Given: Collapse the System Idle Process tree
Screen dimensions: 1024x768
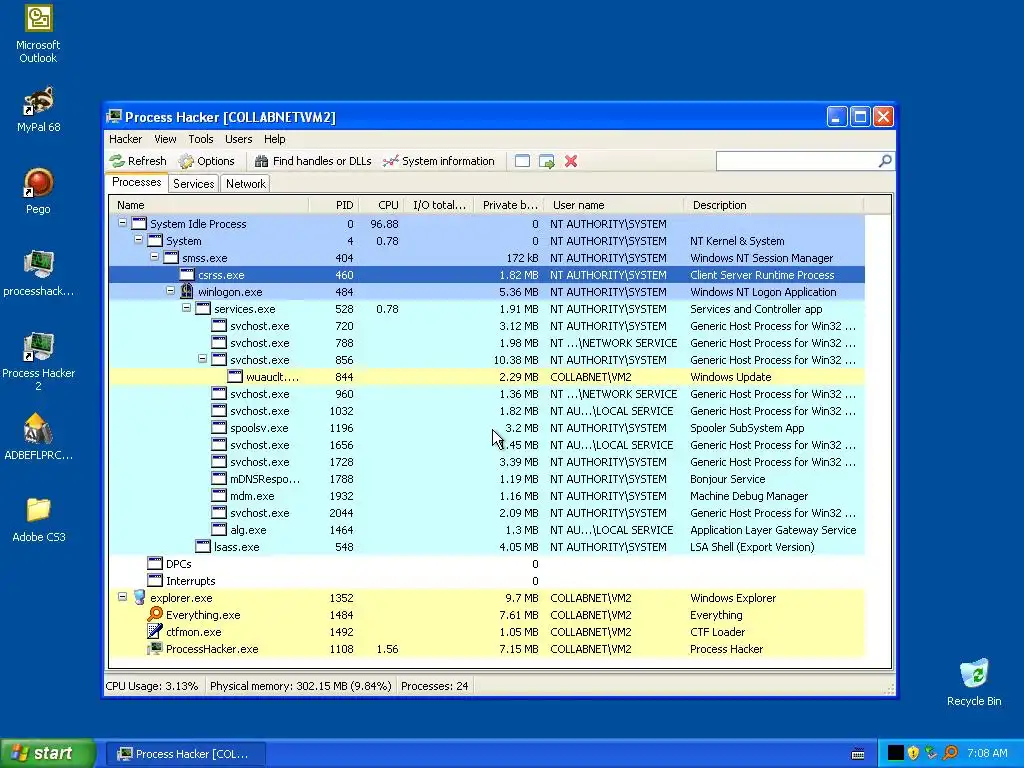Looking at the screenshot, I should pos(122,223).
